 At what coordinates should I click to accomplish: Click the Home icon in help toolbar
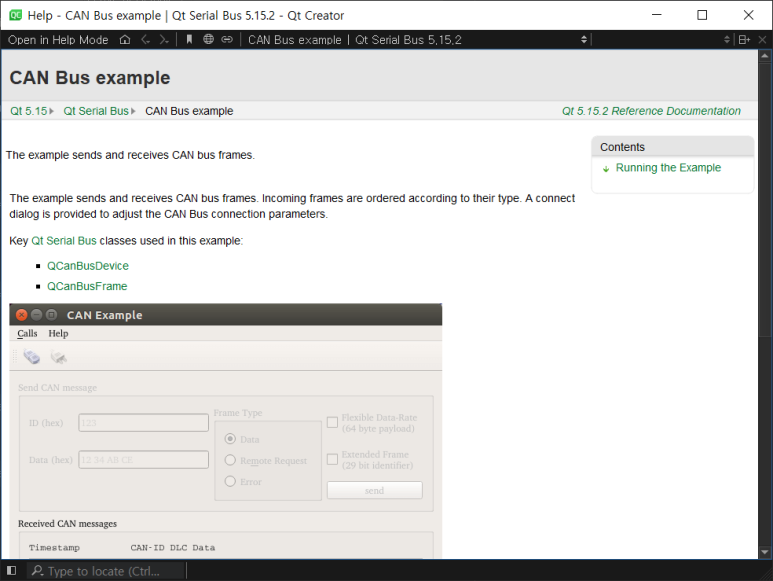click(x=125, y=40)
